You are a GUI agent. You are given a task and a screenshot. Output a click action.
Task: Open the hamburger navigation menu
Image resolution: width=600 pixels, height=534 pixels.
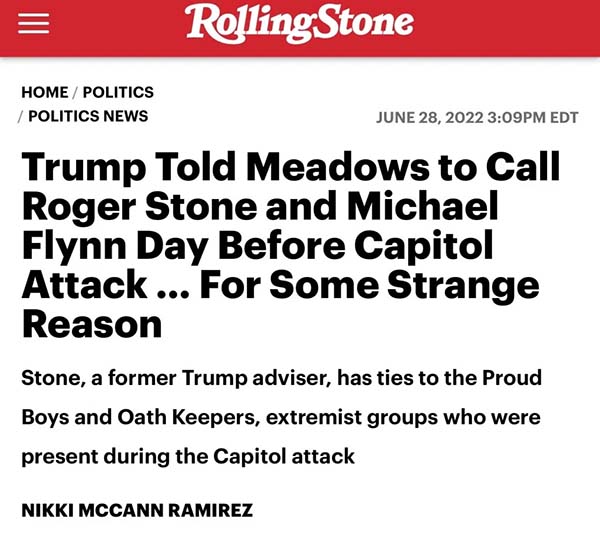coord(33,25)
